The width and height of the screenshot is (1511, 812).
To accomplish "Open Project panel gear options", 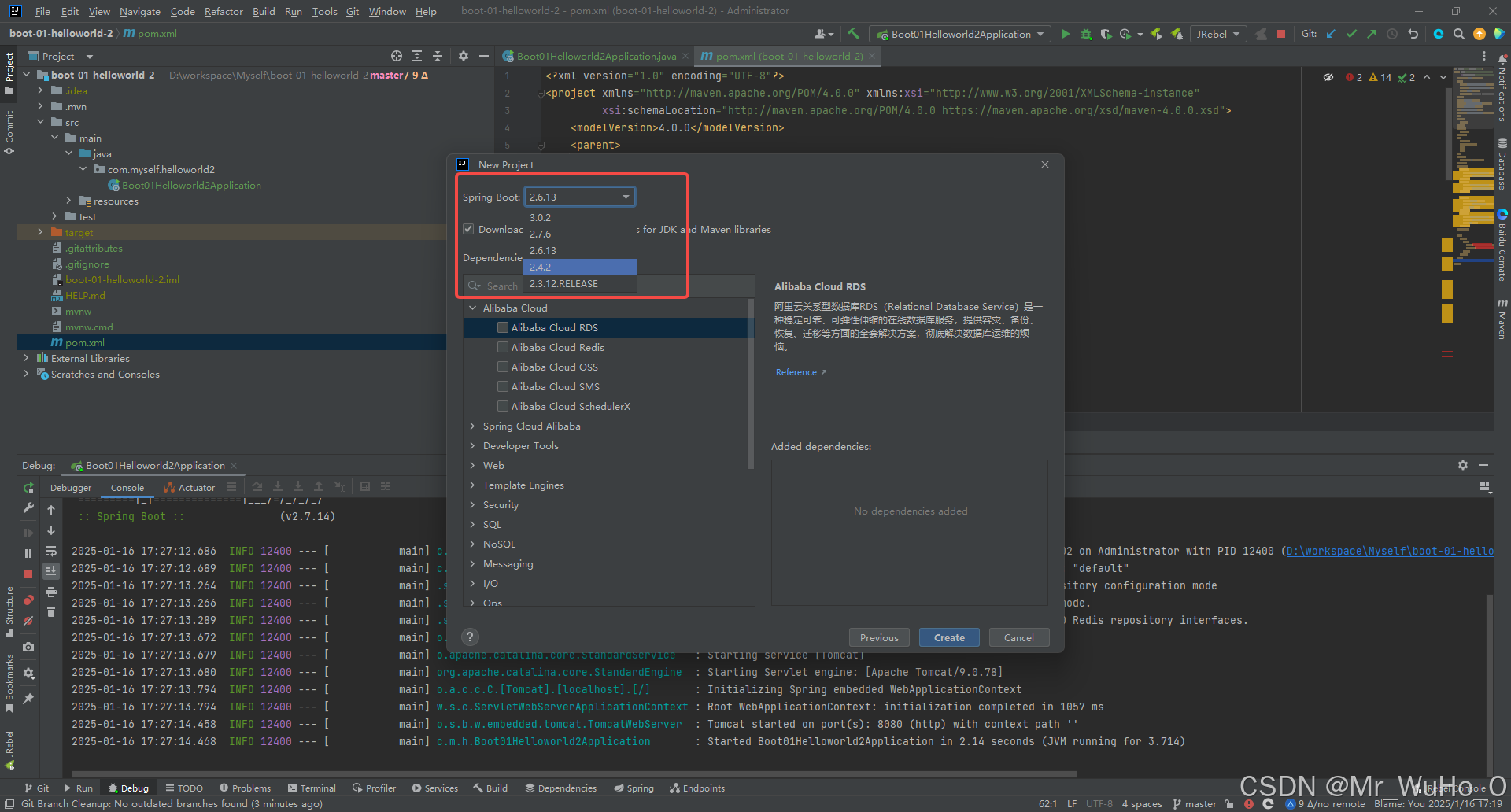I will [464, 56].
